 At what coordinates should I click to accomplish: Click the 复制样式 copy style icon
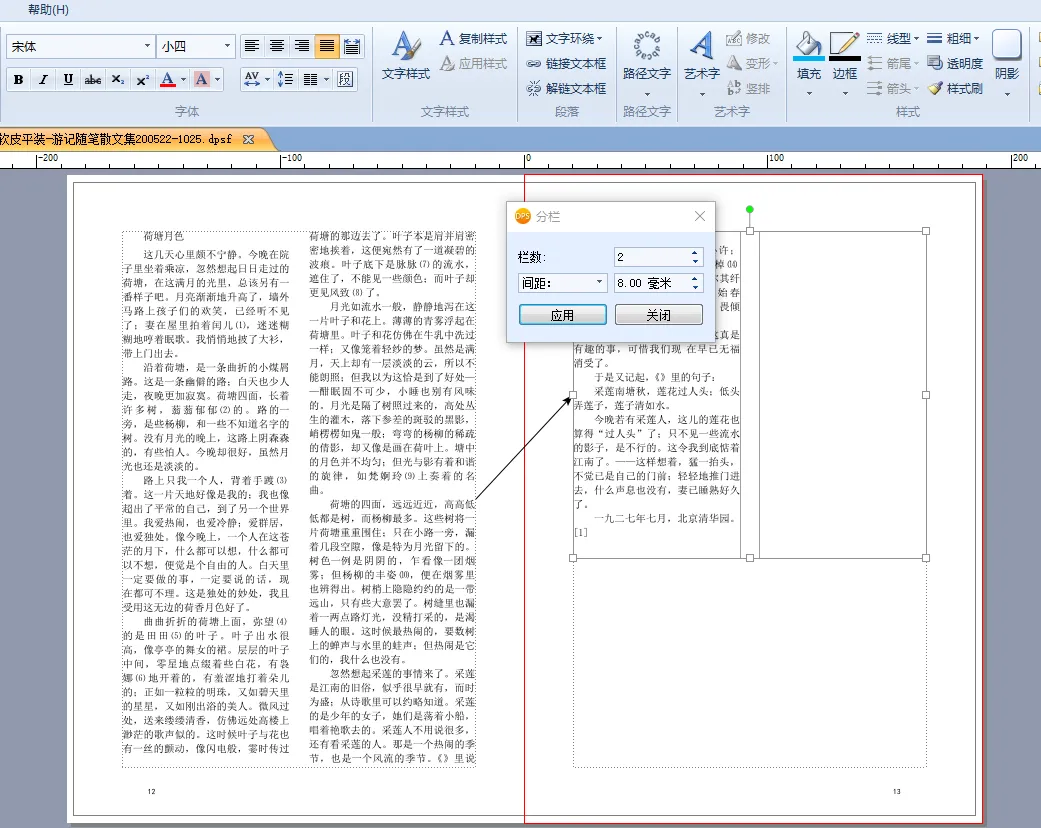(x=449, y=39)
